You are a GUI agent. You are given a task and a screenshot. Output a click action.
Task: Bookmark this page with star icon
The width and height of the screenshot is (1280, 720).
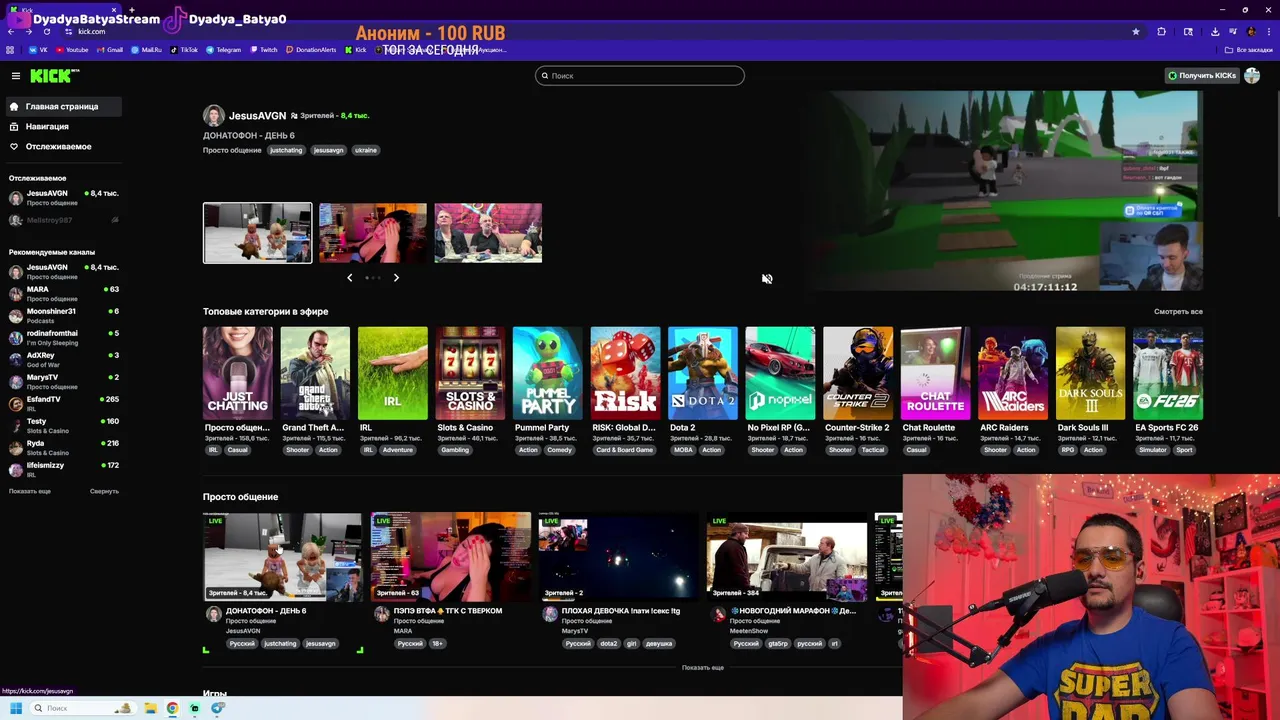1136,32
